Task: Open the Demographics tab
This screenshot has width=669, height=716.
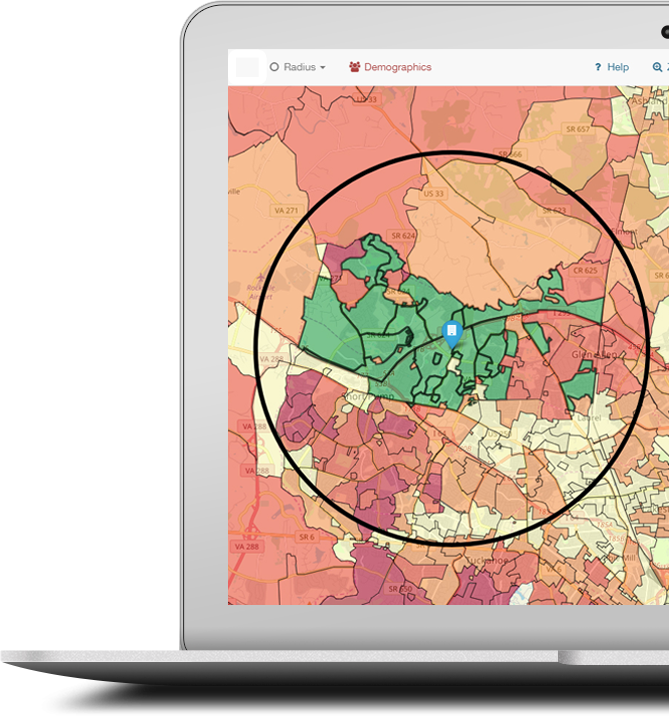Action: point(397,67)
